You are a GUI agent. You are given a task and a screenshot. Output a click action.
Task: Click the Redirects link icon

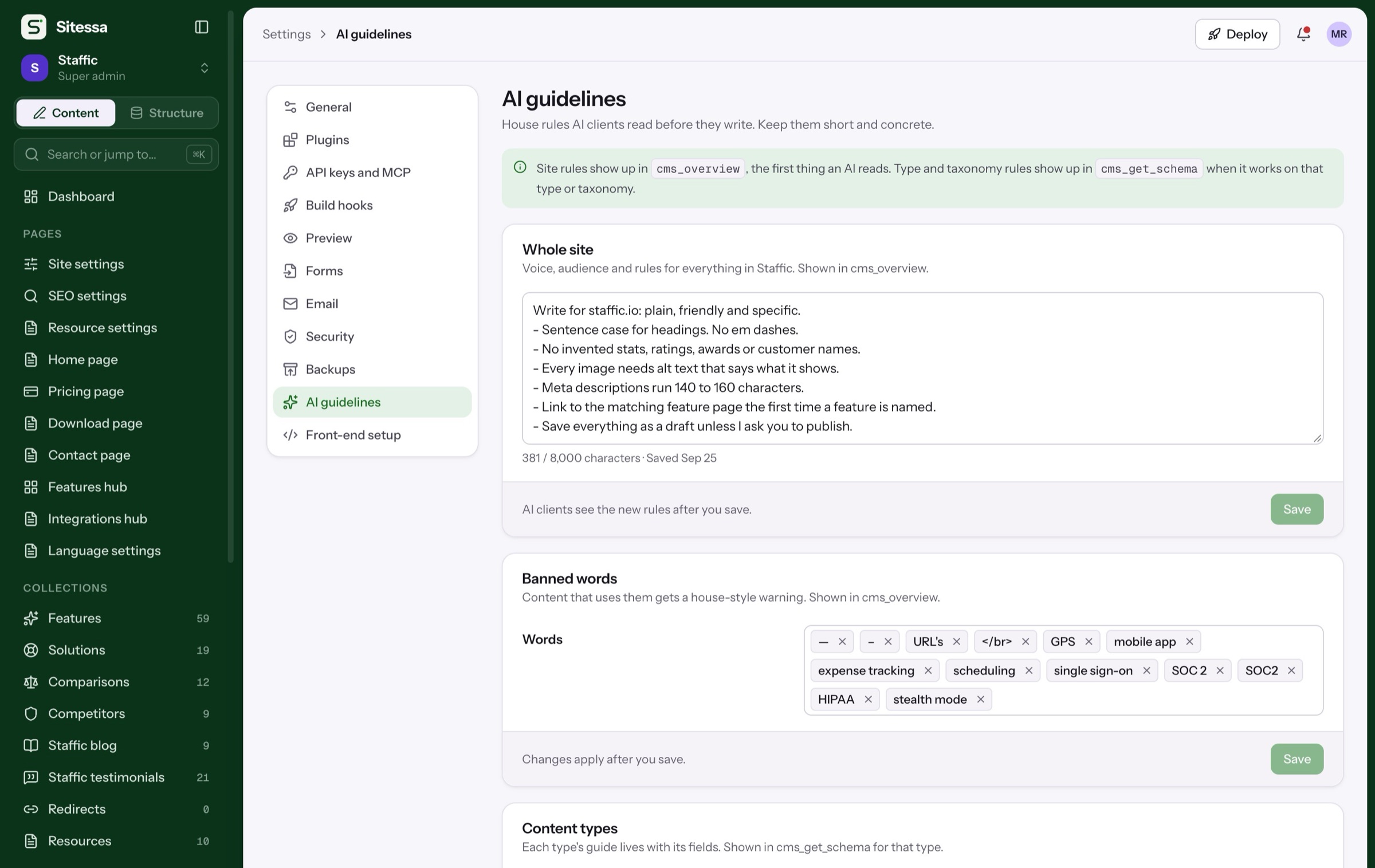31,809
